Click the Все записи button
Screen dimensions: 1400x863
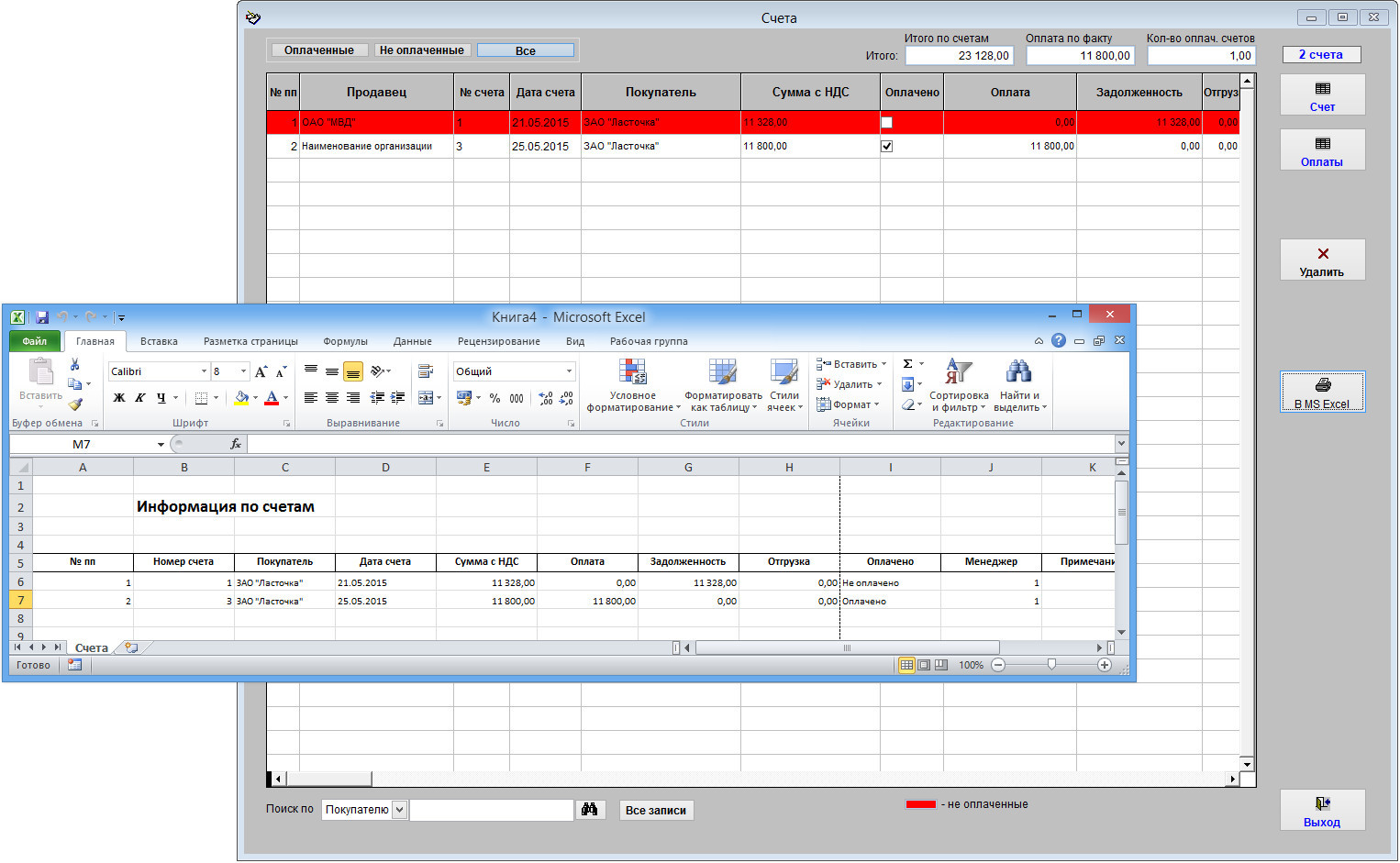click(655, 811)
